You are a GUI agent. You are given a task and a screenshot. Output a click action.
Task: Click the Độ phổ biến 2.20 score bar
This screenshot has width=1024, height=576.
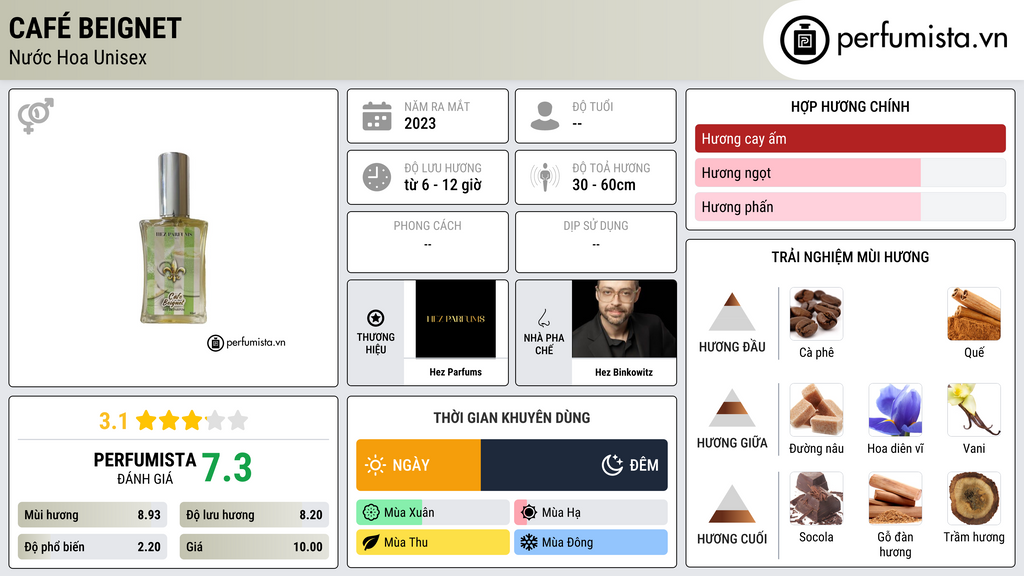click(x=93, y=547)
